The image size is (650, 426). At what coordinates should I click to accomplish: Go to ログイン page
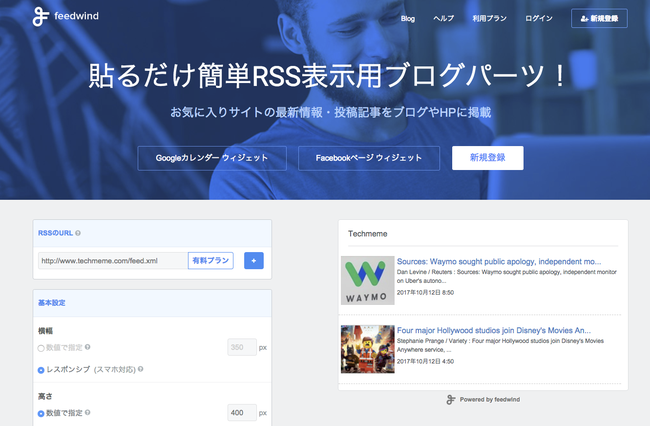point(538,19)
